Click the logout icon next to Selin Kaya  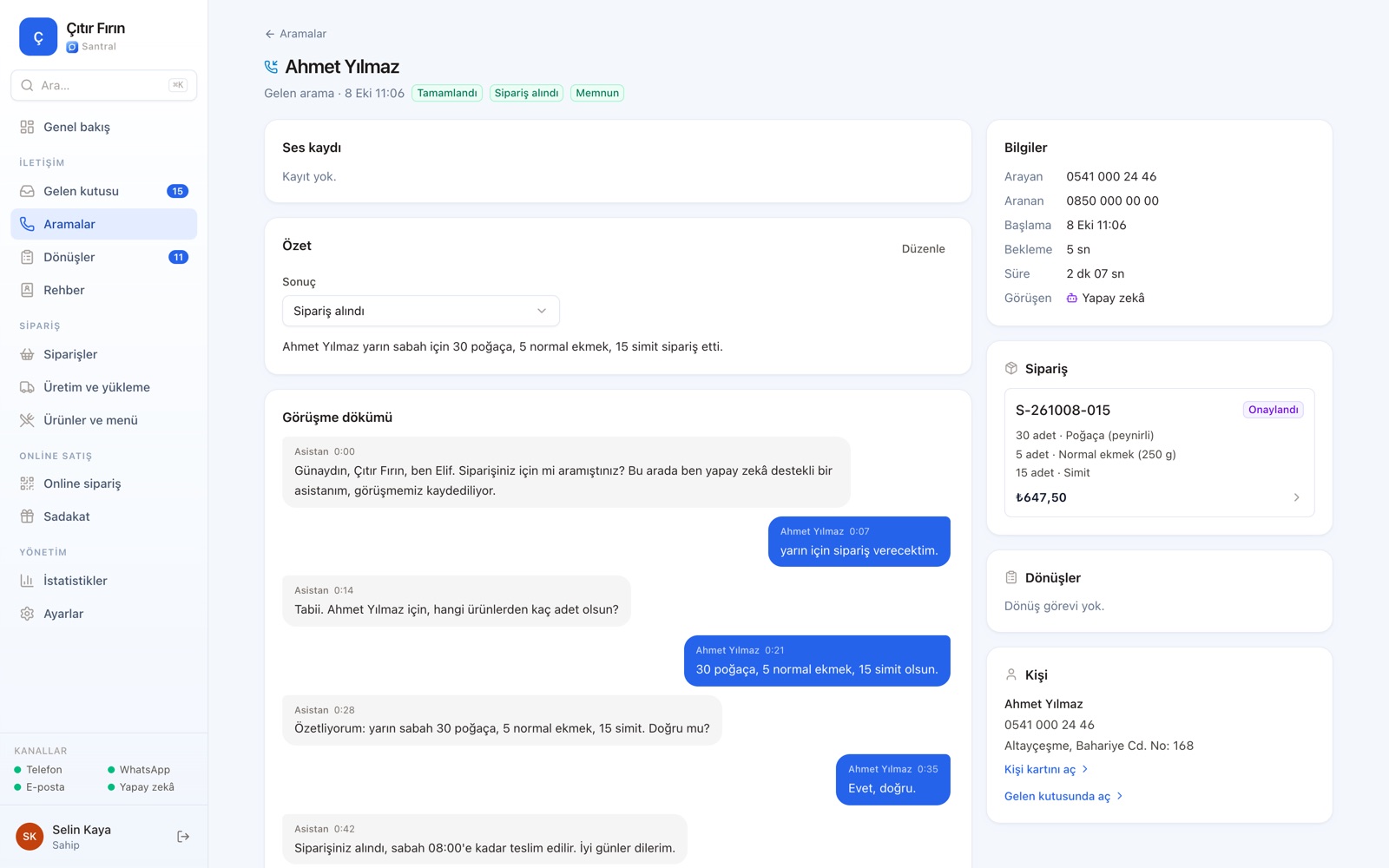(x=183, y=837)
